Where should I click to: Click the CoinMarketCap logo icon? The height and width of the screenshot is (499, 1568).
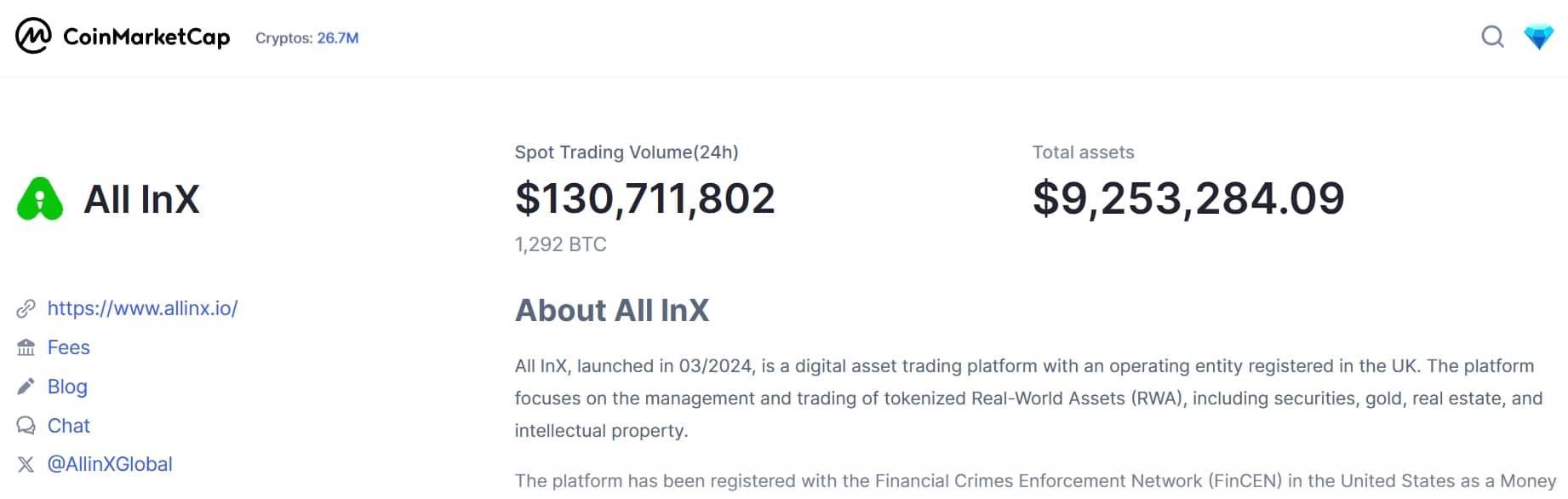(x=32, y=37)
